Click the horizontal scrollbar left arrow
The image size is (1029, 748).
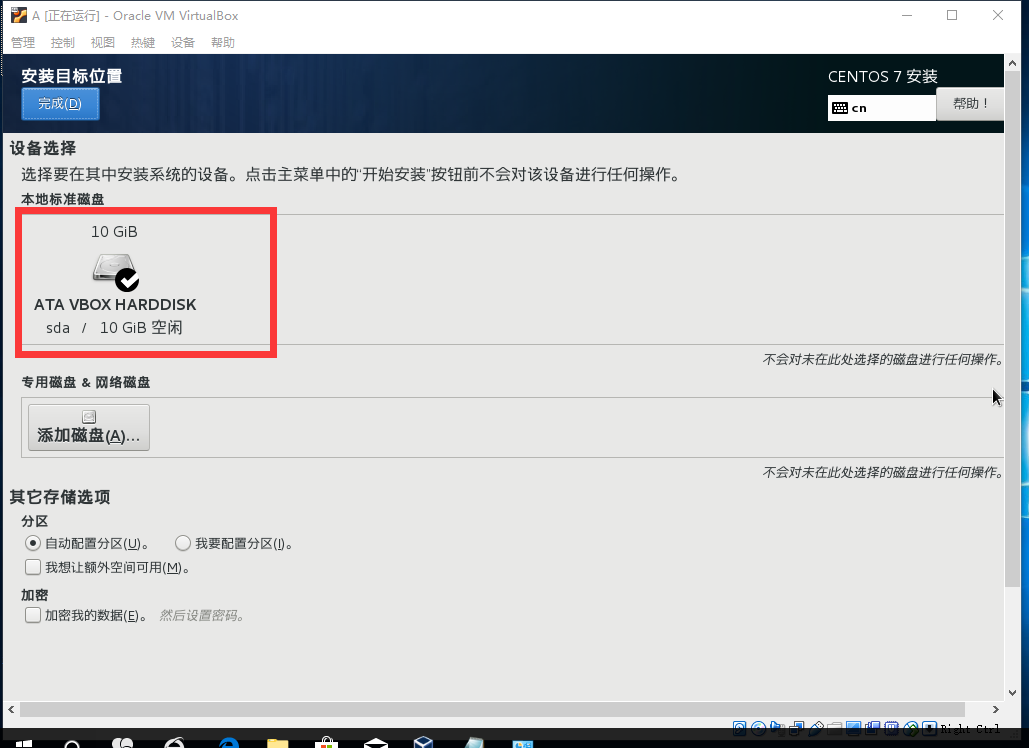(11, 709)
